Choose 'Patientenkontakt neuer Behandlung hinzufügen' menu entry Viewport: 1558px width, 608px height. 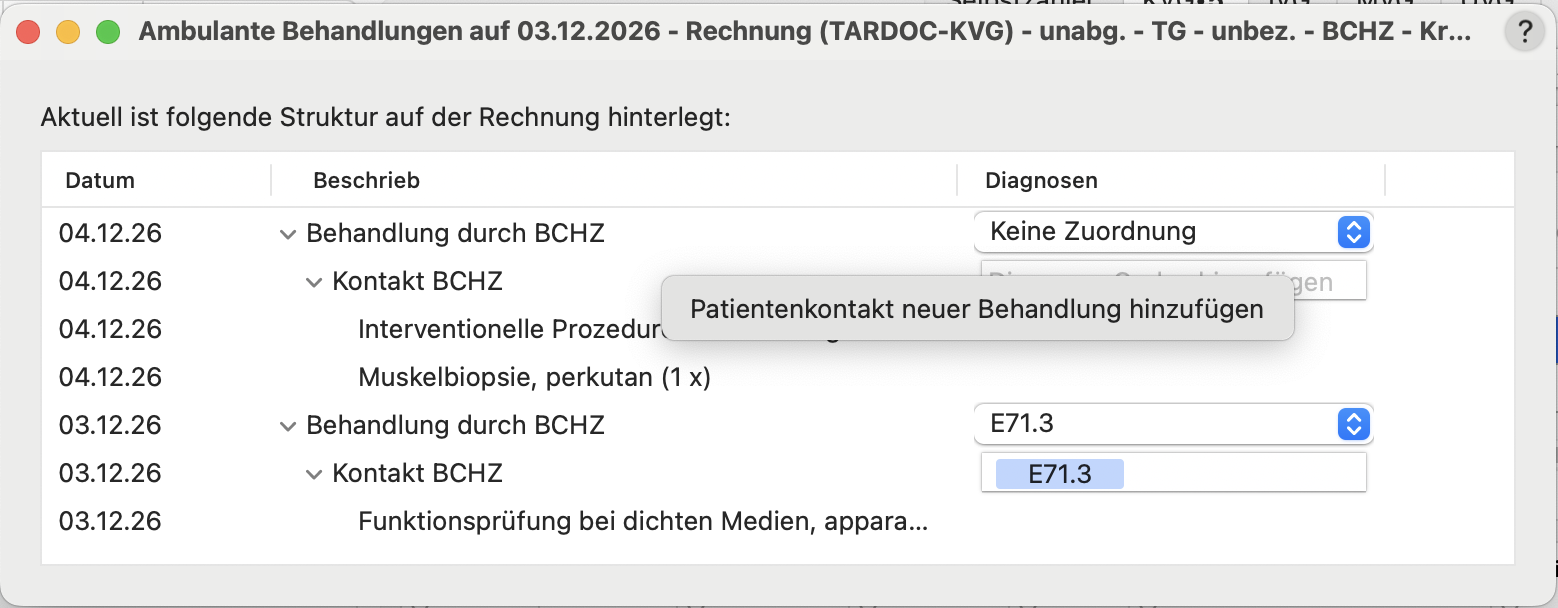(x=976, y=309)
